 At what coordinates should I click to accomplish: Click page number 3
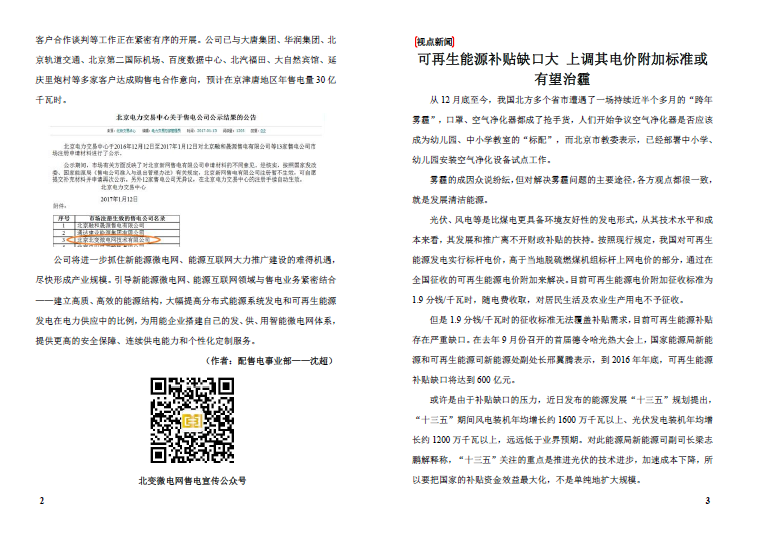pyautogui.click(x=708, y=501)
